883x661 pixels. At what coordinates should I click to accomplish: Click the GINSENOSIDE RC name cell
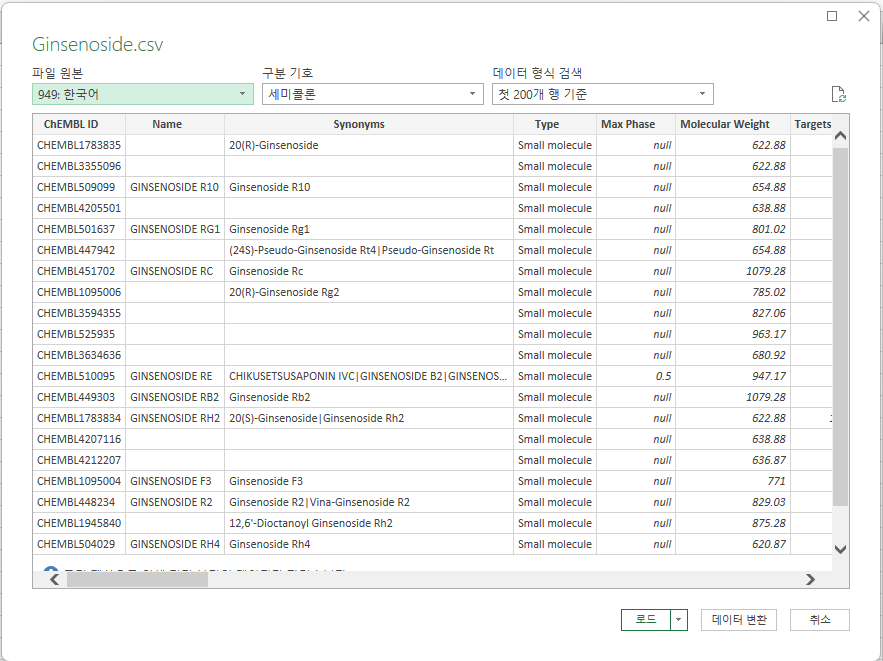point(175,271)
